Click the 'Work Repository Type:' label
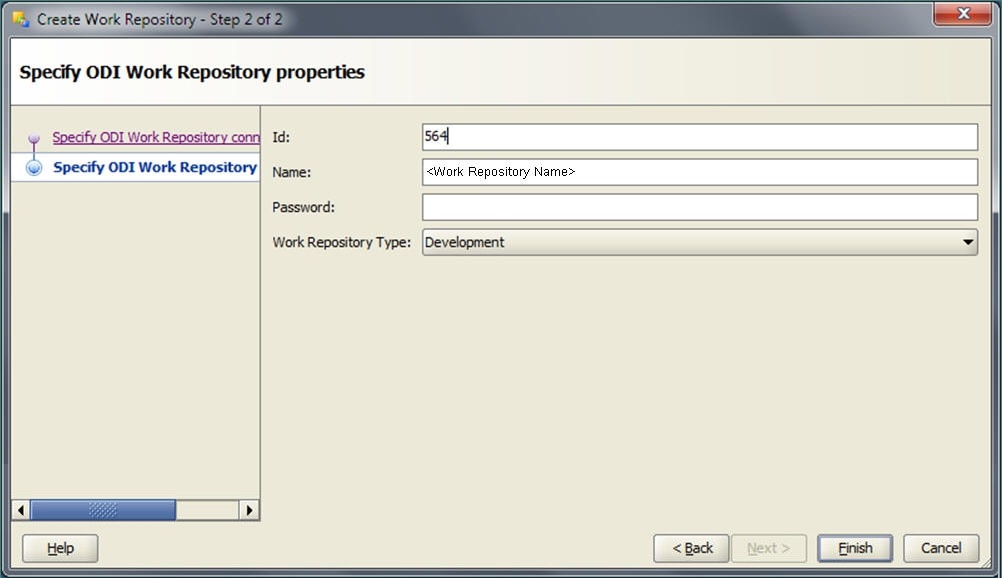Screen dimensions: 1002x578 click(x=342, y=242)
